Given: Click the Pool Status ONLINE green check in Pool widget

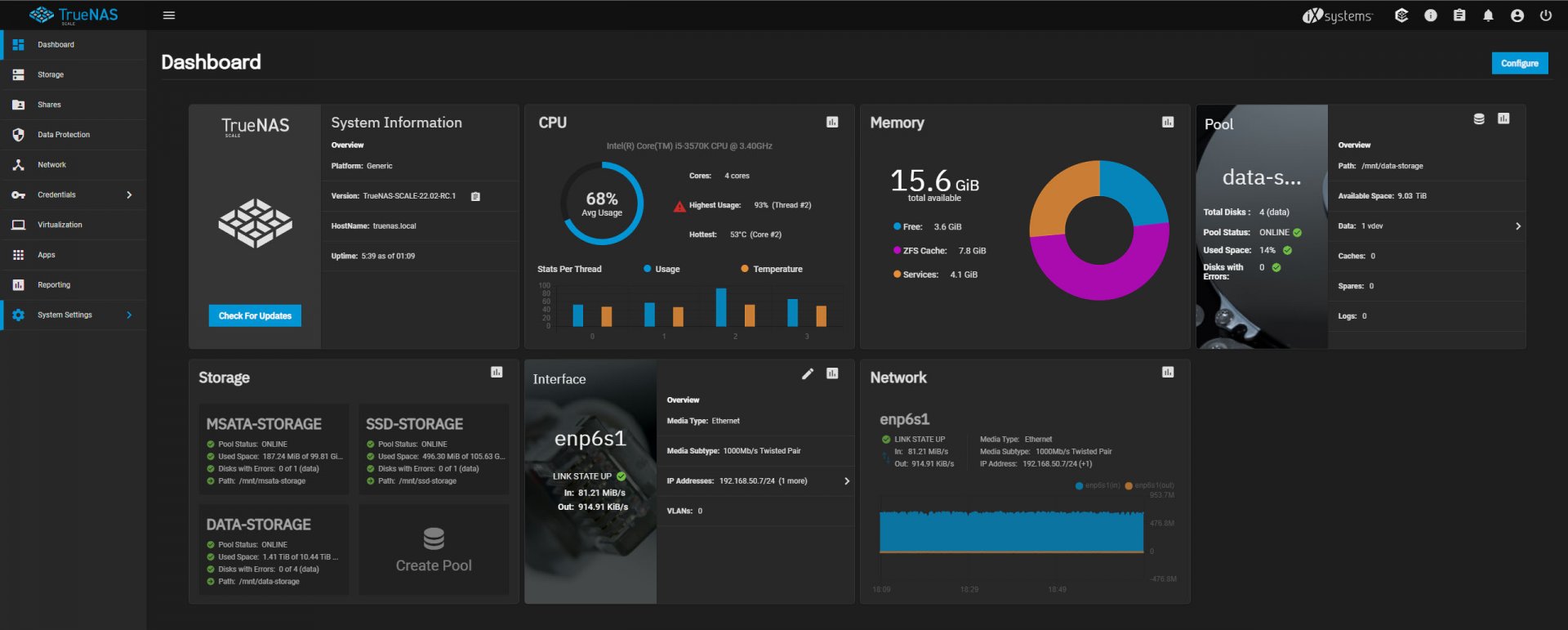Looking at the screenshot, I should click(x=1297, y=233).
